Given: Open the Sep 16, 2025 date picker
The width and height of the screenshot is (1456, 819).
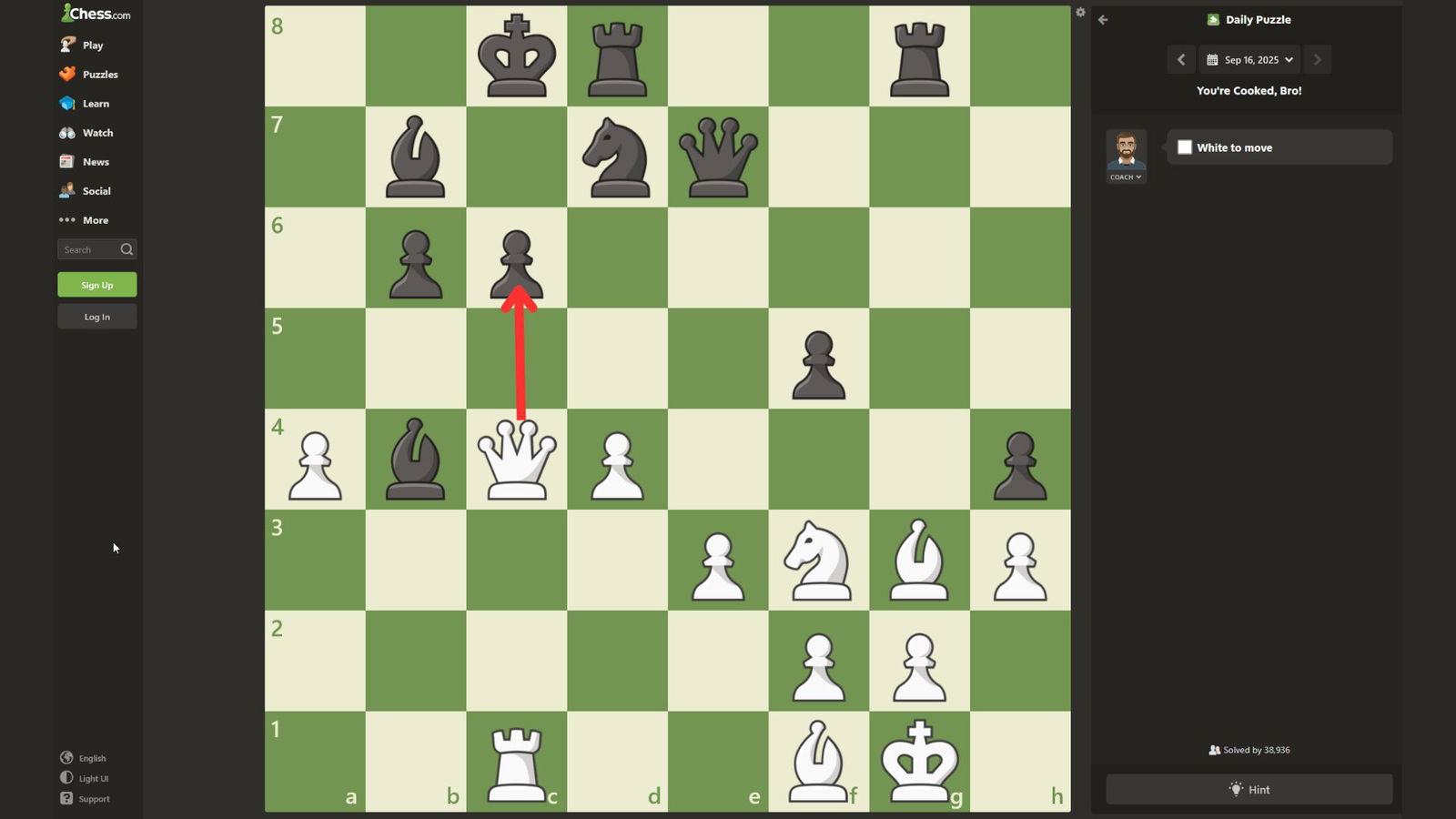Looking at the screenshot, I should (1249, 60).
